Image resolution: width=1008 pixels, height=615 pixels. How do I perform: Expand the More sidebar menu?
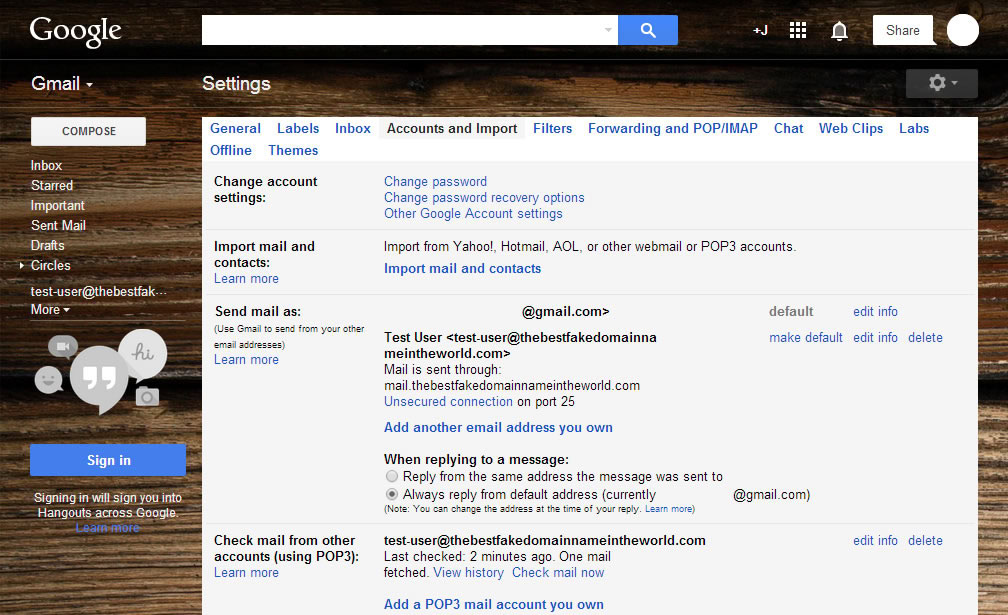[48, 309]
